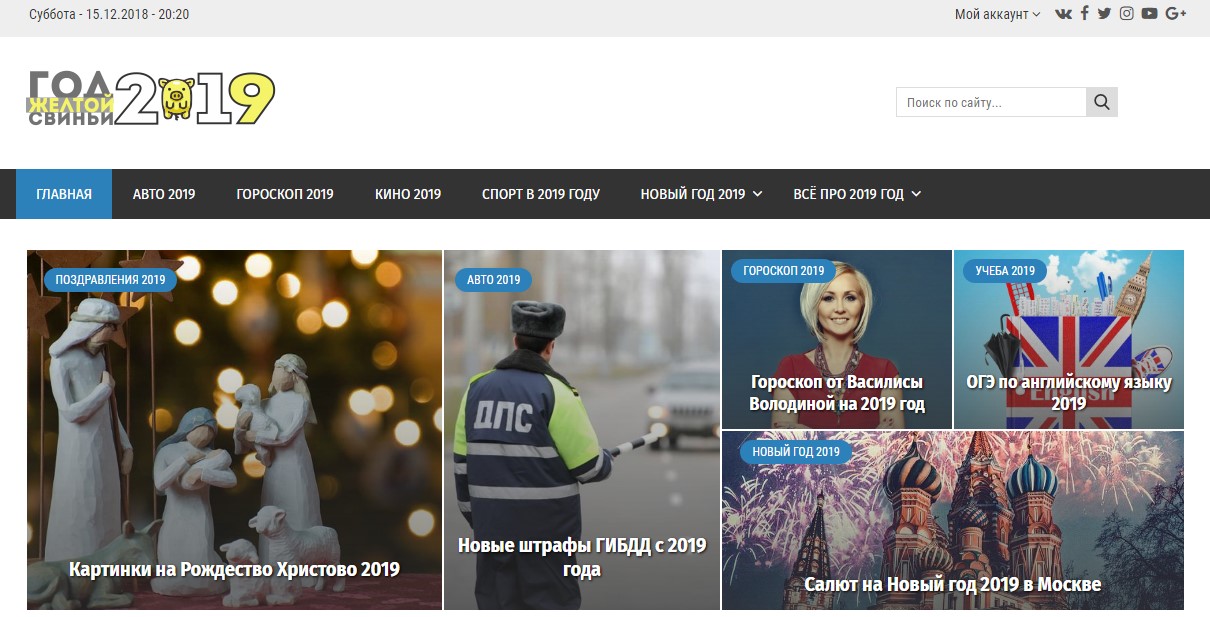Click inside the Поиск по сайту field
Screen dimensions: 1210x617
pos(990,102)
